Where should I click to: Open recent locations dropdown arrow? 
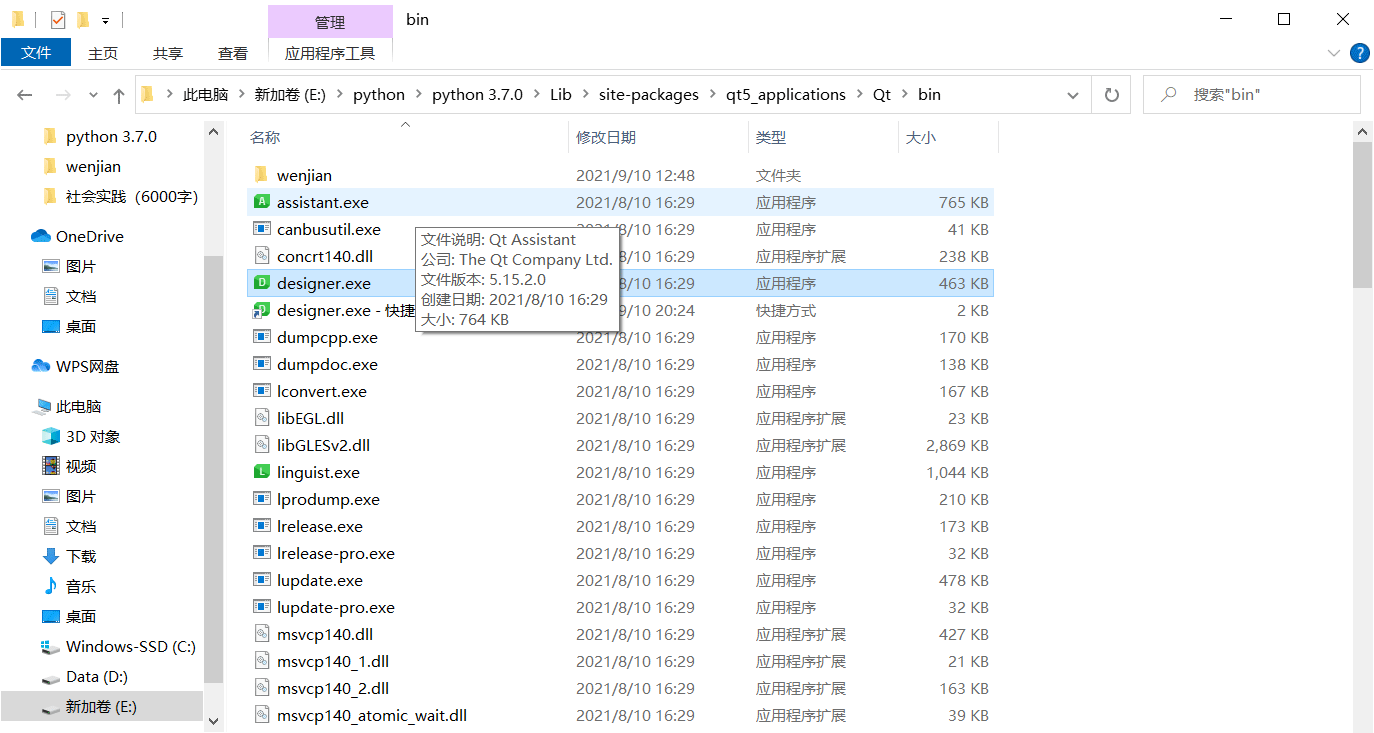93,95
